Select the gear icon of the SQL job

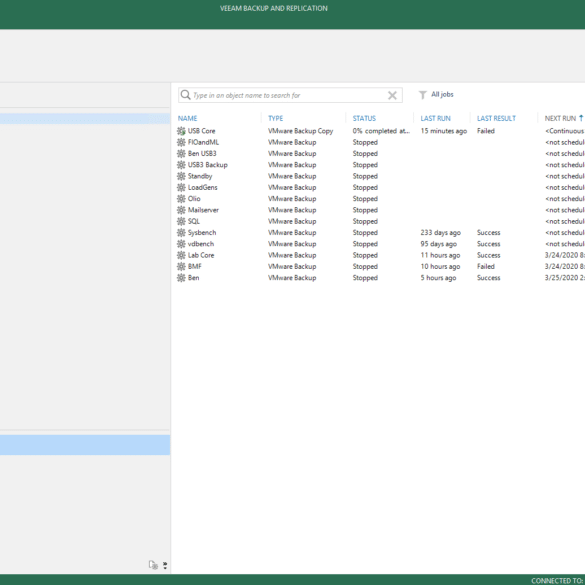click(x=181, y=221)
